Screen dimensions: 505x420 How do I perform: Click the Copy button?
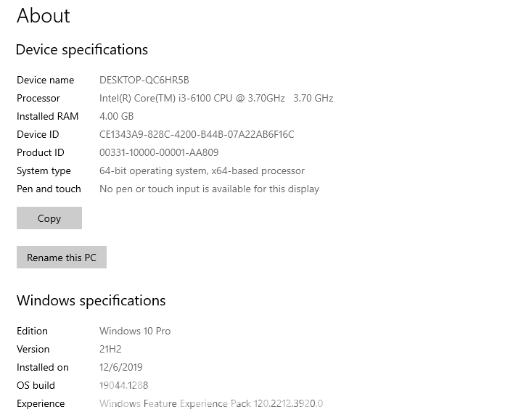pyautogui.click(x=49, y=218)
